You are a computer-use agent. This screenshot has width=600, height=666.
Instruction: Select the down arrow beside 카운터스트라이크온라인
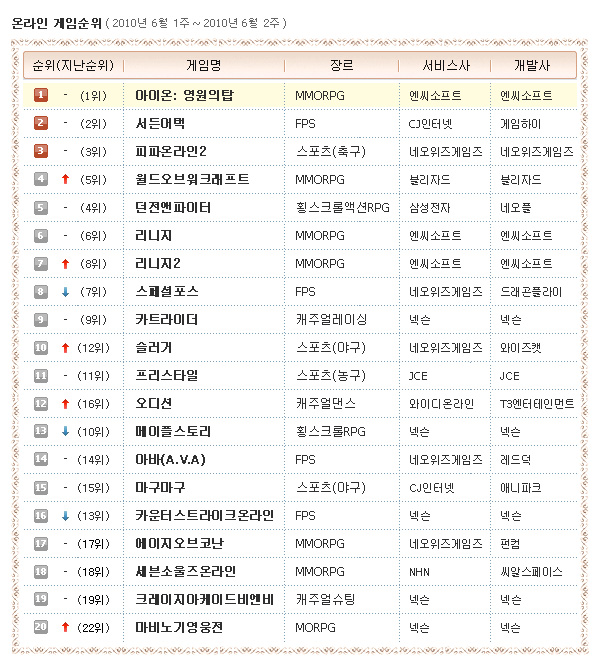65,515
